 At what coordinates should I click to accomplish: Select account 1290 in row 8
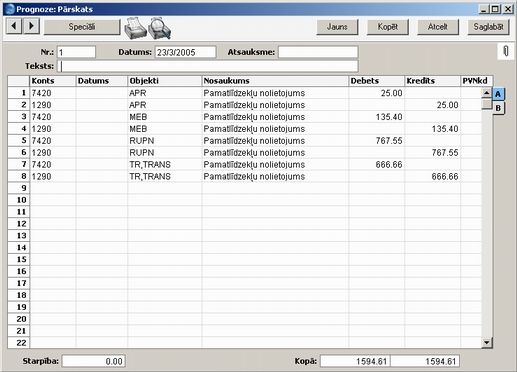tap(41, 176)
